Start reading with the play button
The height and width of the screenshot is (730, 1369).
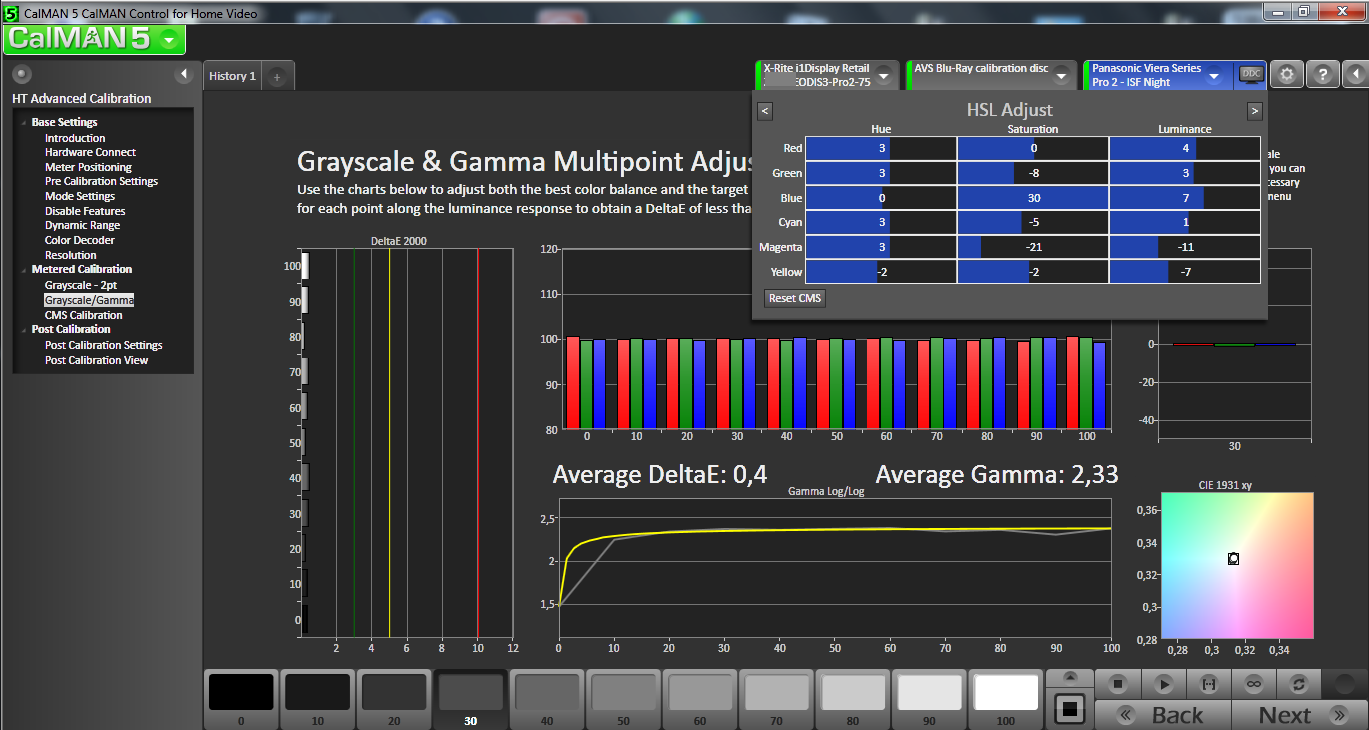1164,684
